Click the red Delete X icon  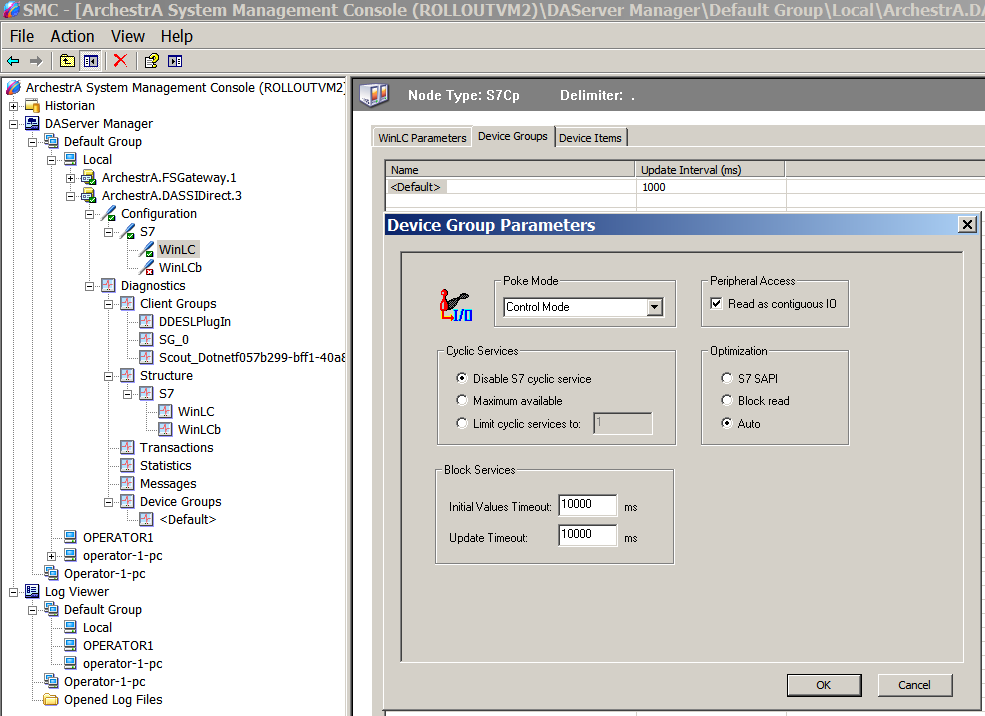(x=120, y=61)
